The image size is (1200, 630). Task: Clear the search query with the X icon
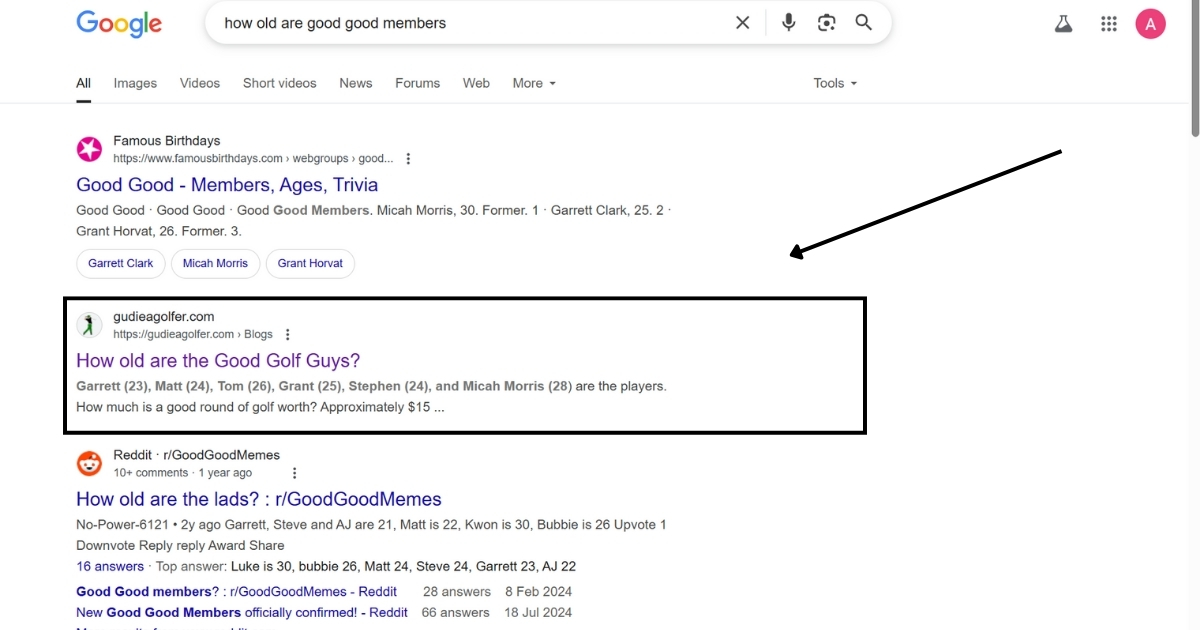pos(742,23)
